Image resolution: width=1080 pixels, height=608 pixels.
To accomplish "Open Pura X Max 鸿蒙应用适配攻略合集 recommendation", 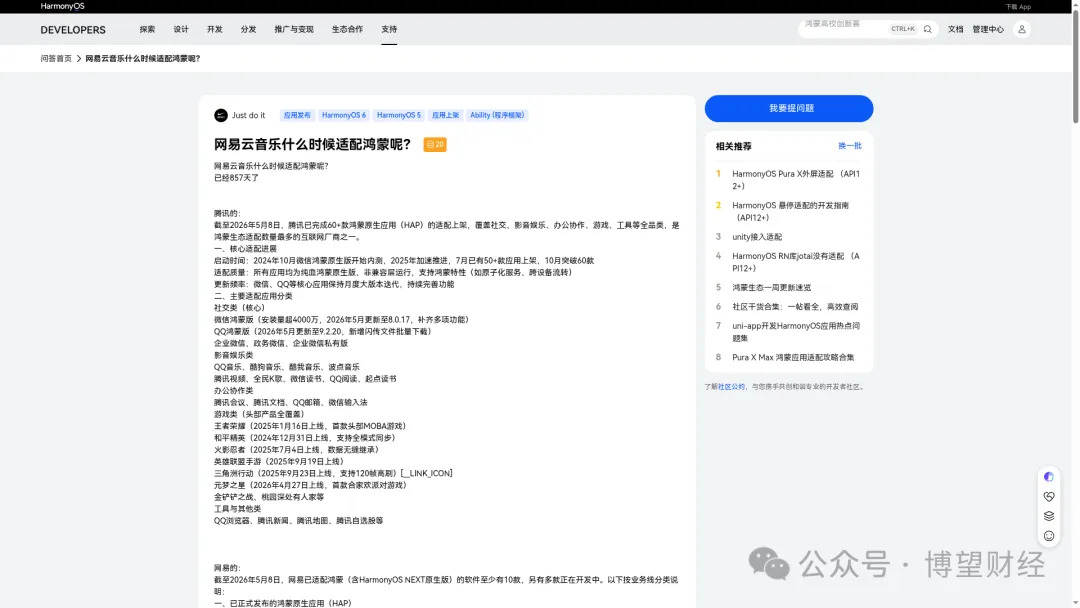I will pyautogui.click(x=793, y=357).
